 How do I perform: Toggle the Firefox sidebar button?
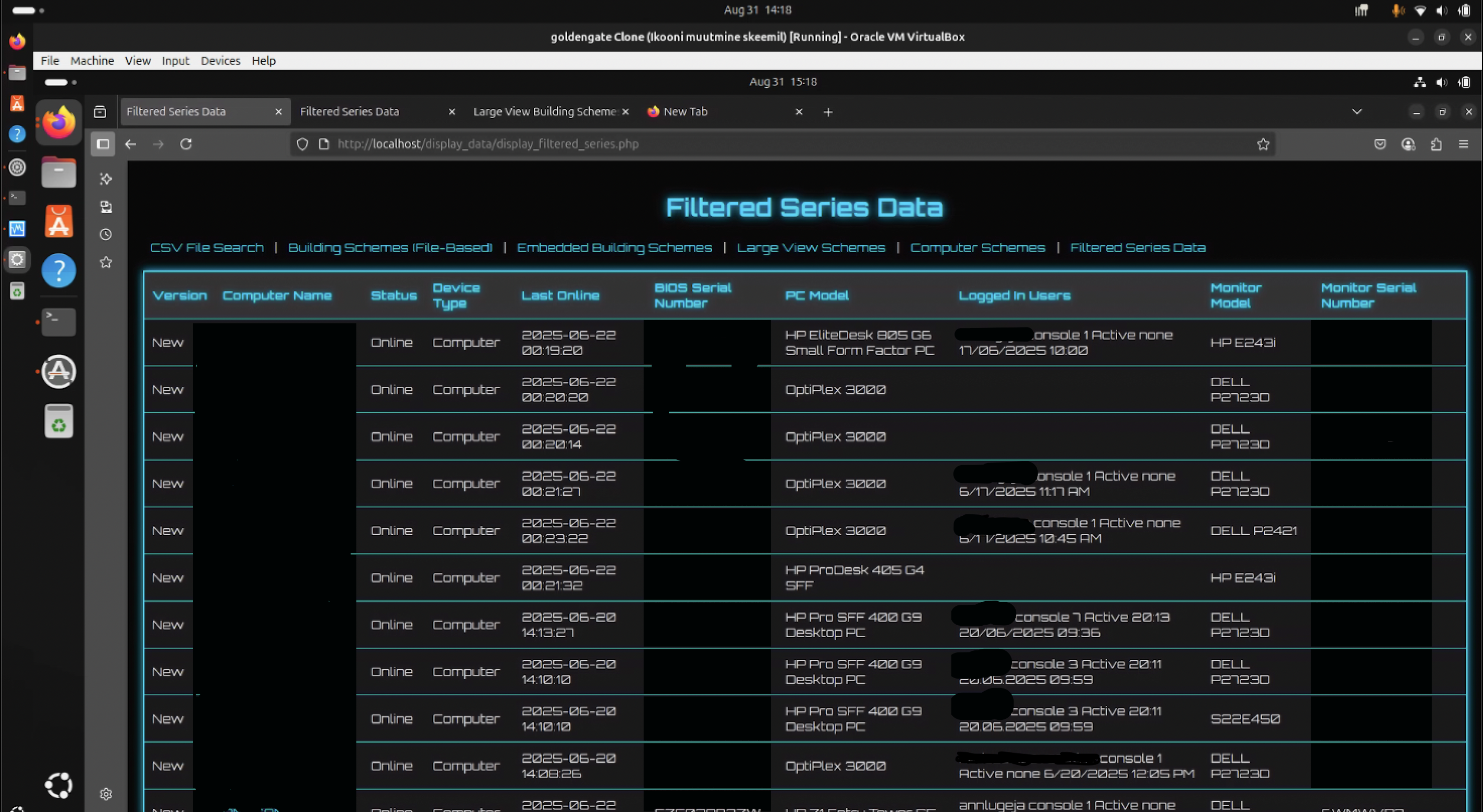coord(103,144)
